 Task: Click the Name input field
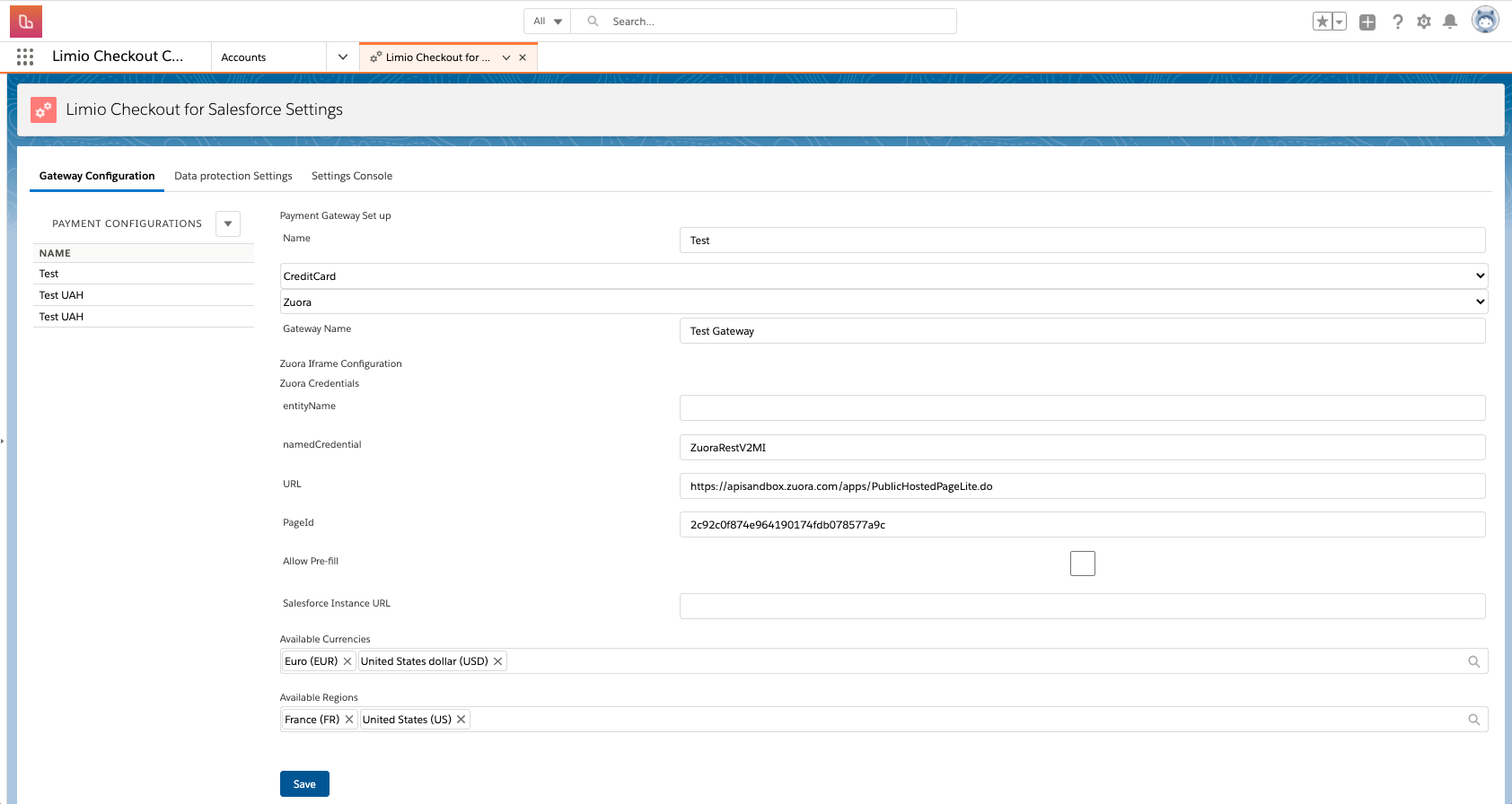pyautogui.click(x=1082, y=240)
